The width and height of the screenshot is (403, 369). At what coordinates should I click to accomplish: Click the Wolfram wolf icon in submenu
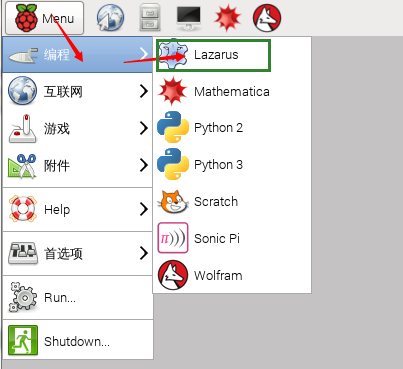(x=173, y=275)
